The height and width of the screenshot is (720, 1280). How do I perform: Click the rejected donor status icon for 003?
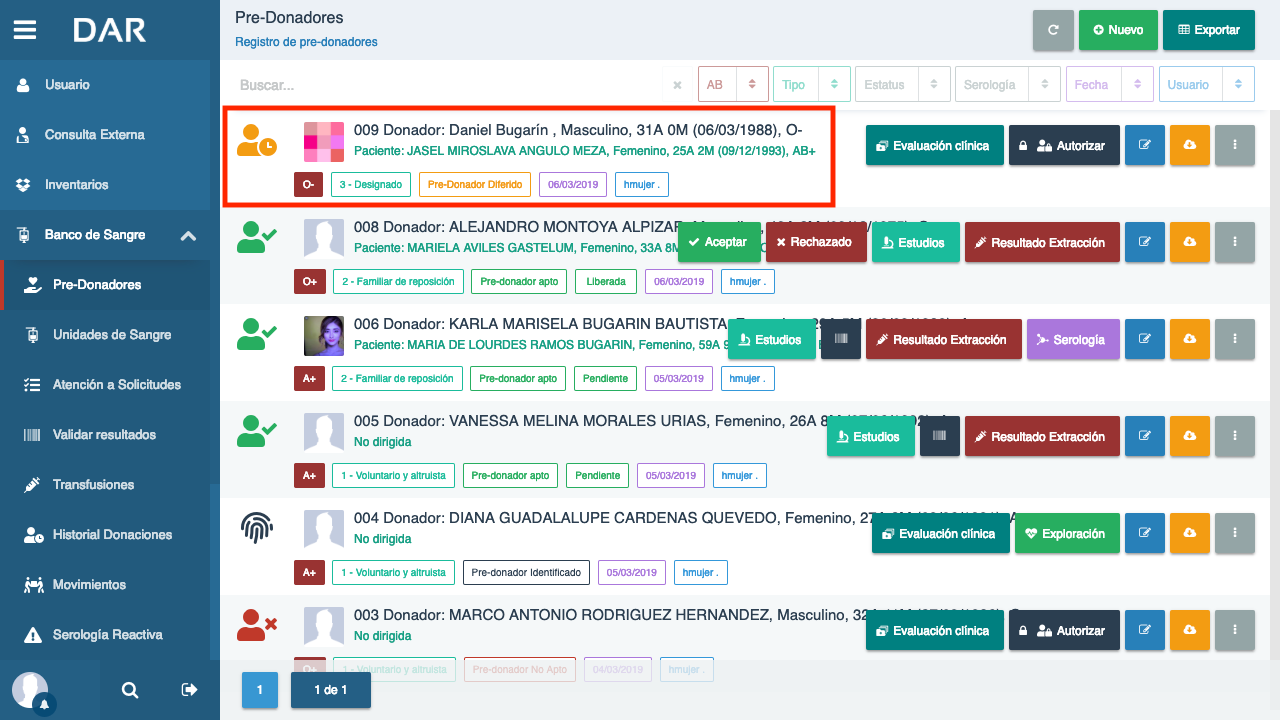click(257, 624)
